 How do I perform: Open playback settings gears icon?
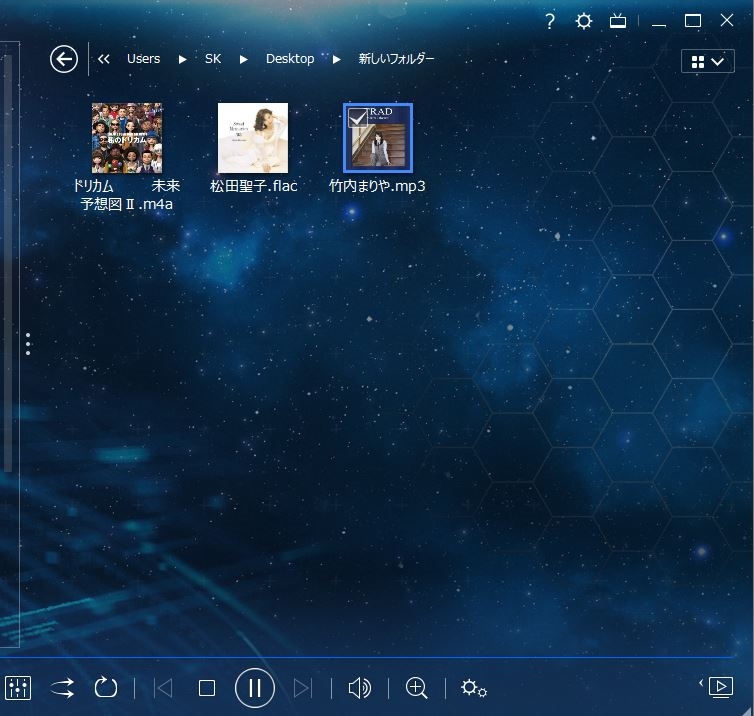click(x=474, y=688)
